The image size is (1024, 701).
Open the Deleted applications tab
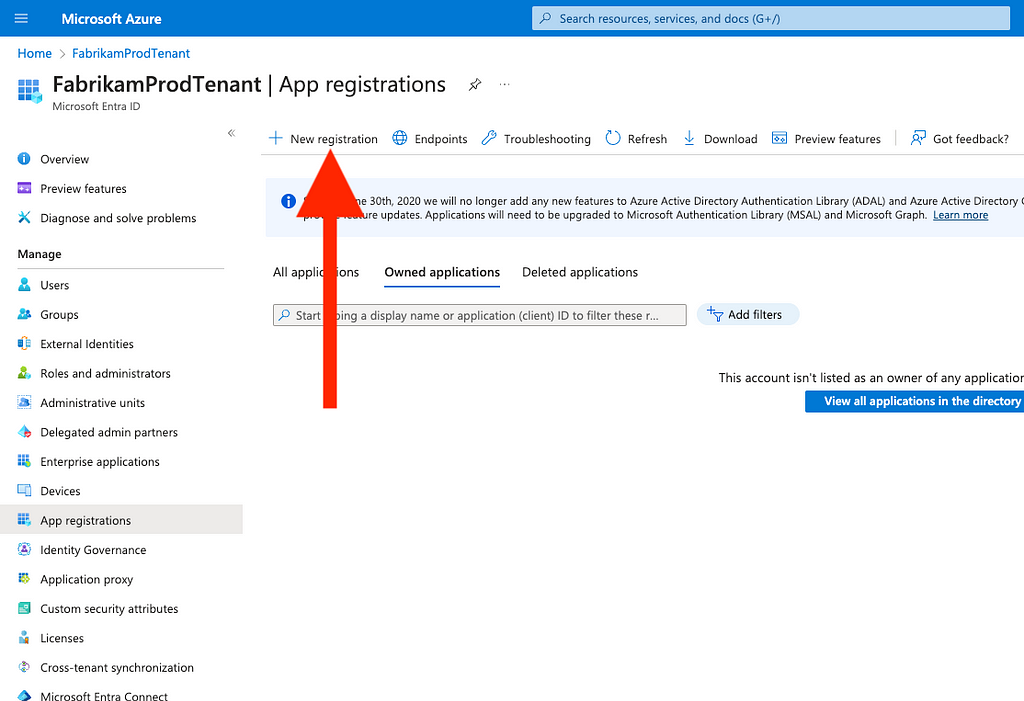(x=580, y=272)
